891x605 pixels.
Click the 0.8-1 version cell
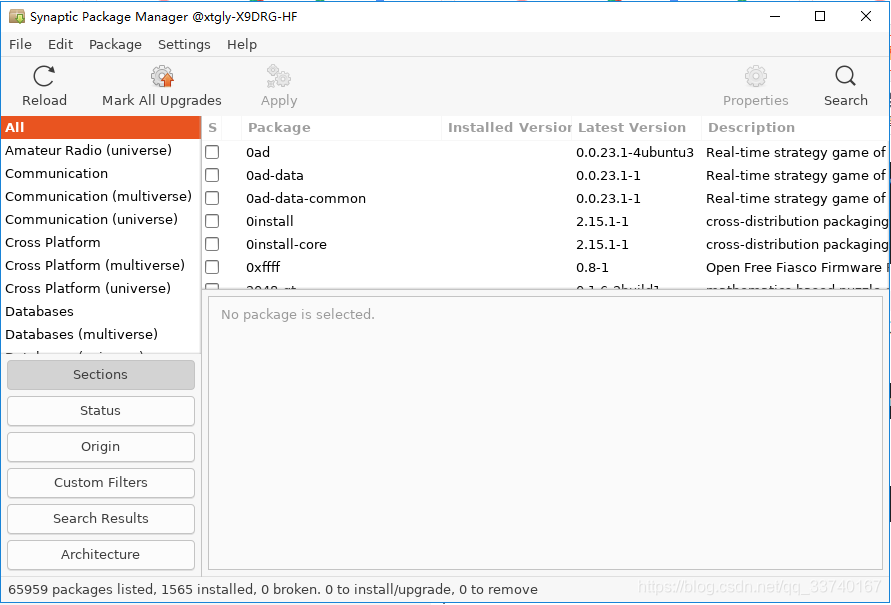coord(592,268)
